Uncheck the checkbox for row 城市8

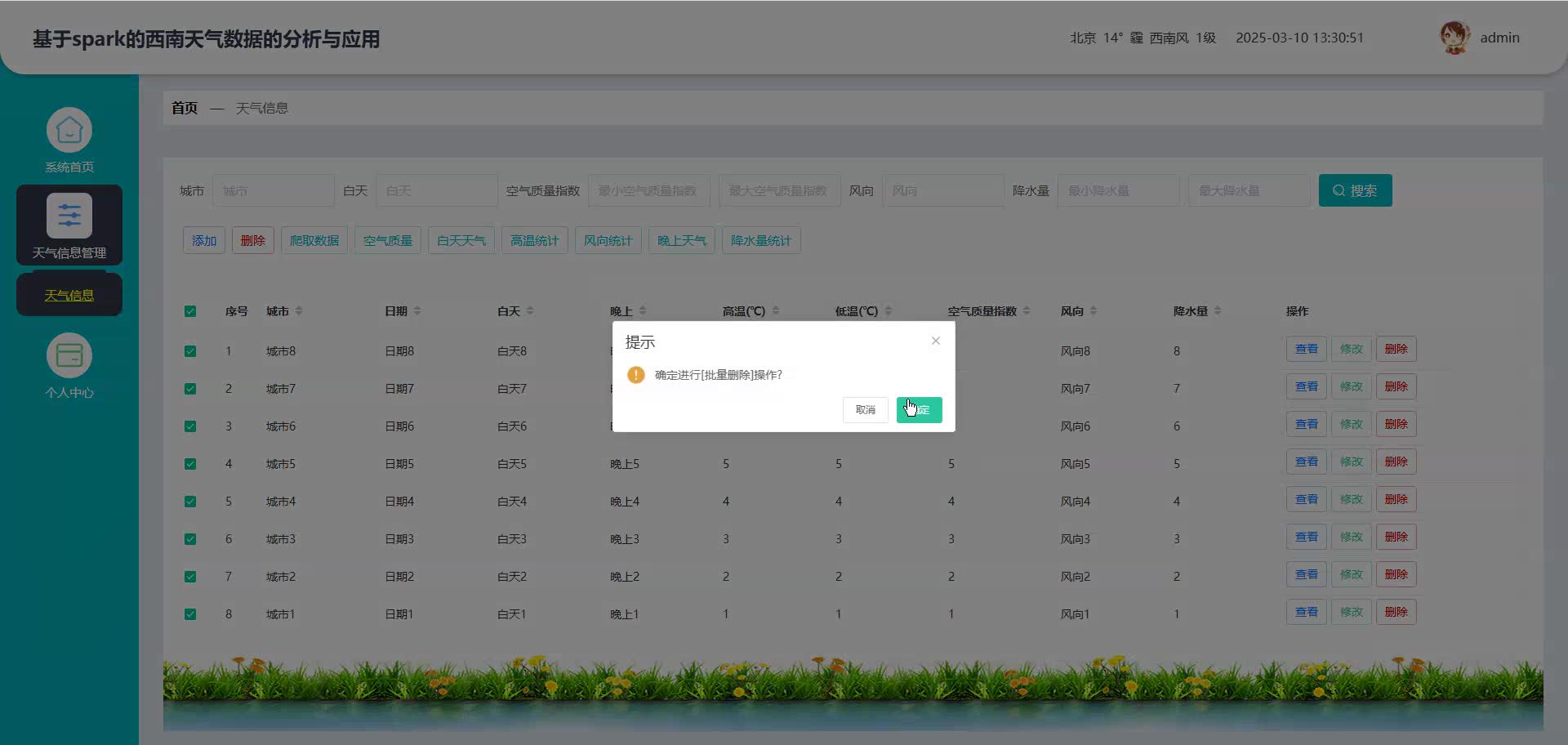[190, 351]
